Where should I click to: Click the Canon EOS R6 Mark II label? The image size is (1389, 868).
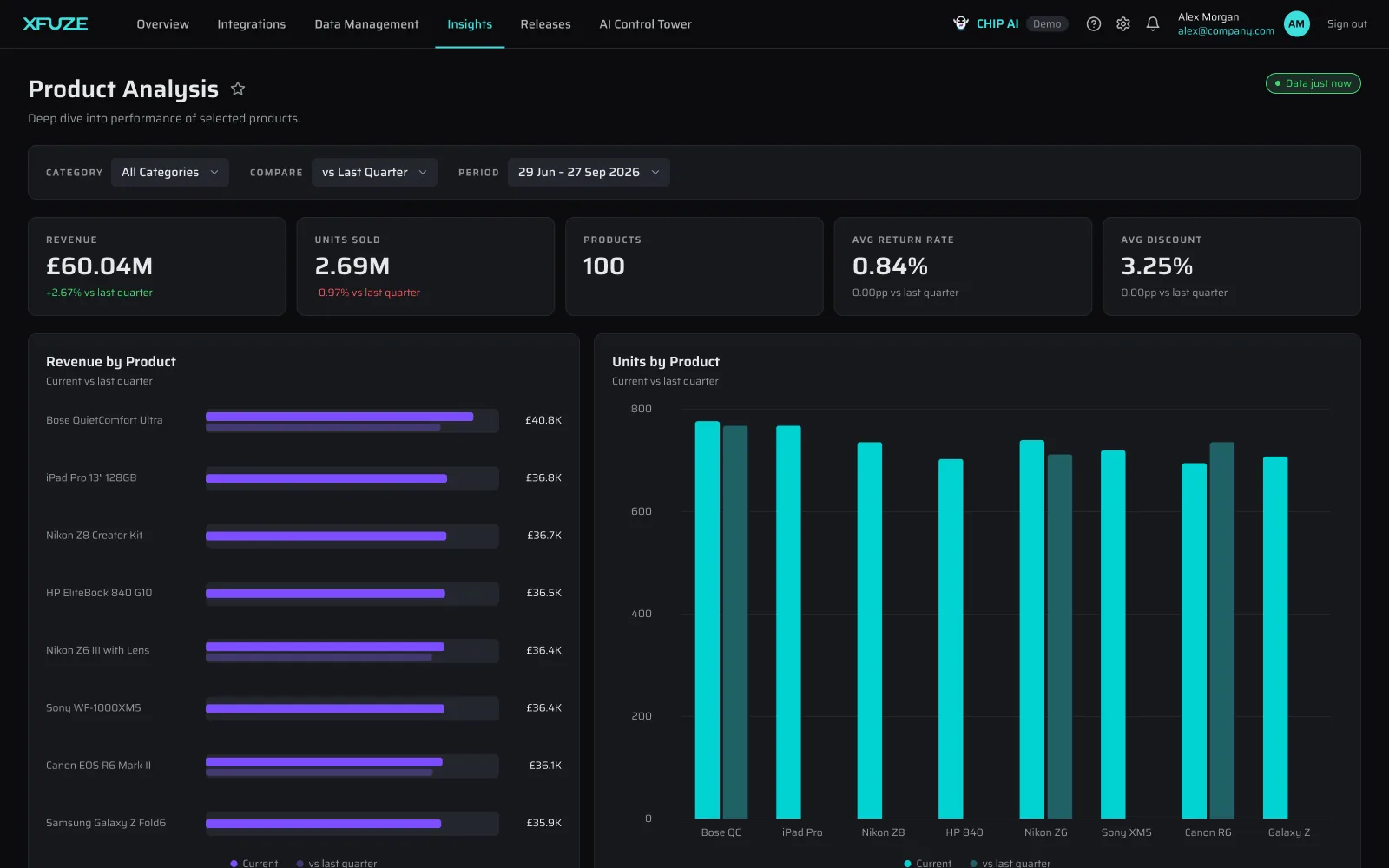[x=98, y=766]
